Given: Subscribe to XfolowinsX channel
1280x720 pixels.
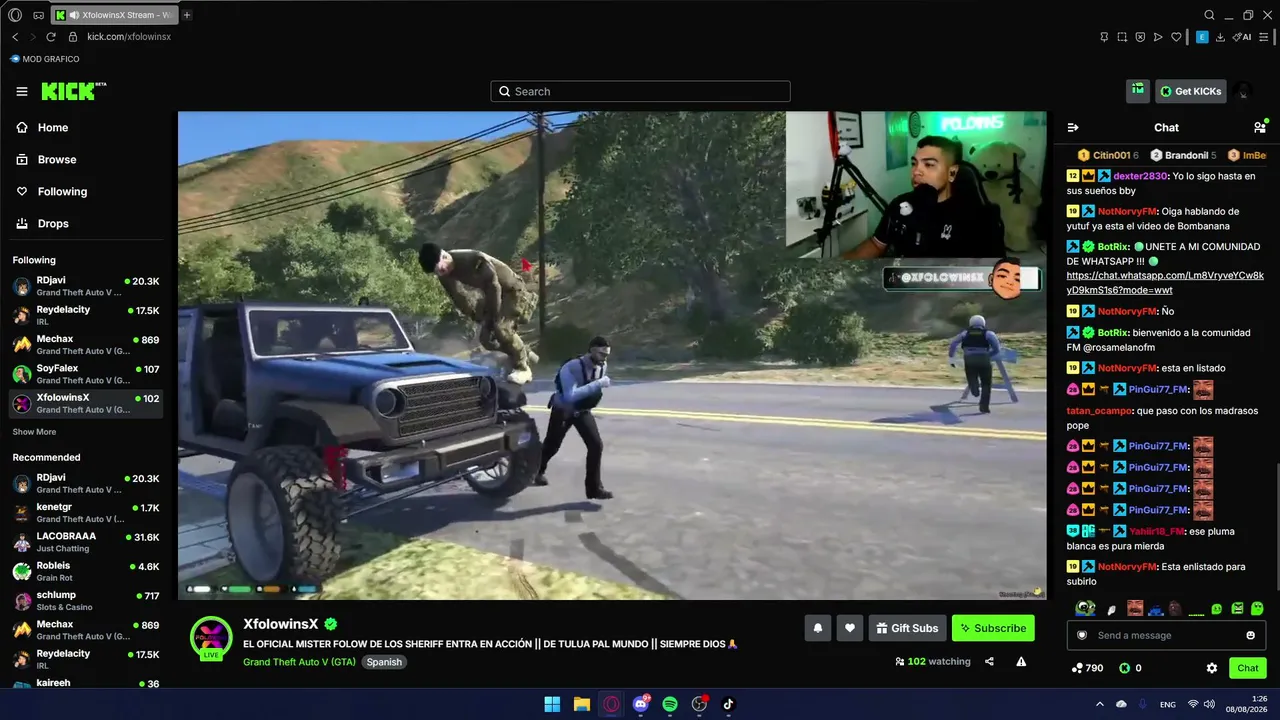Looking at the screenshot, I should 993,628.
